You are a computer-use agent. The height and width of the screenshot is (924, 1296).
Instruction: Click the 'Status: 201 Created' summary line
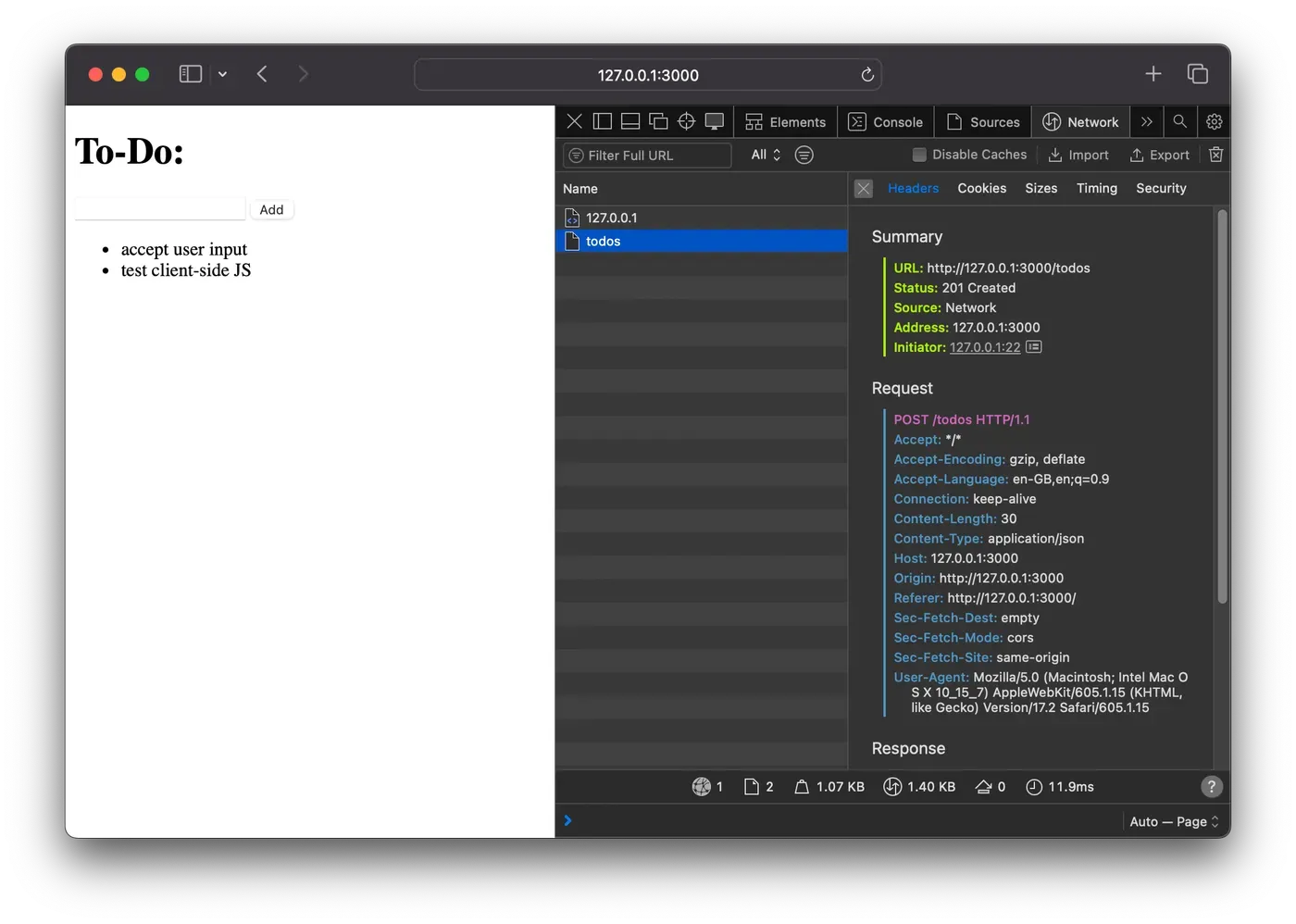click(954, 288)
